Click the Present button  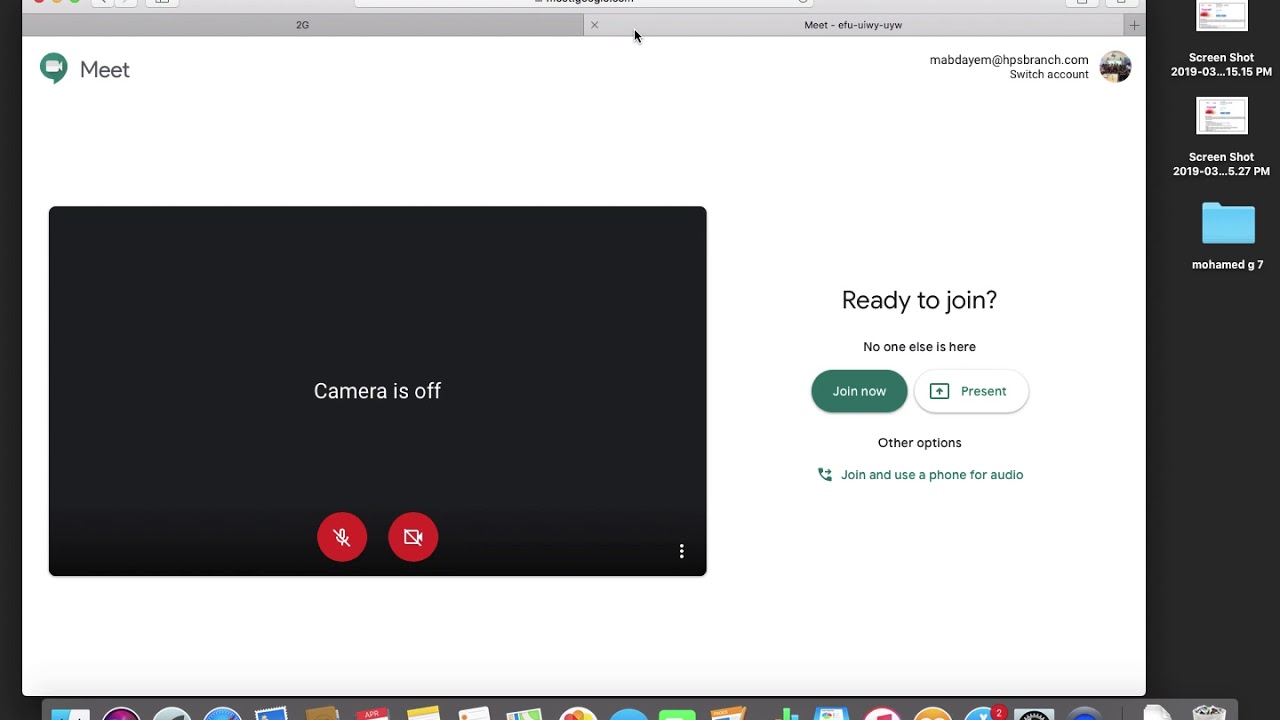click(971, 391)
